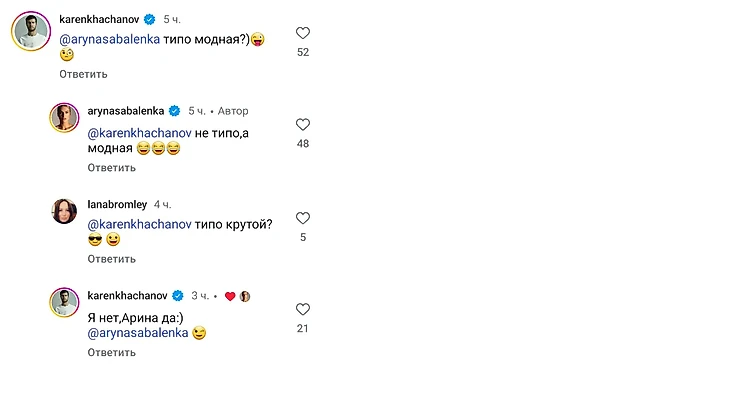Open karenkhachanov's profile picture in first comment

pyautogui.click(x=29, y=31)
